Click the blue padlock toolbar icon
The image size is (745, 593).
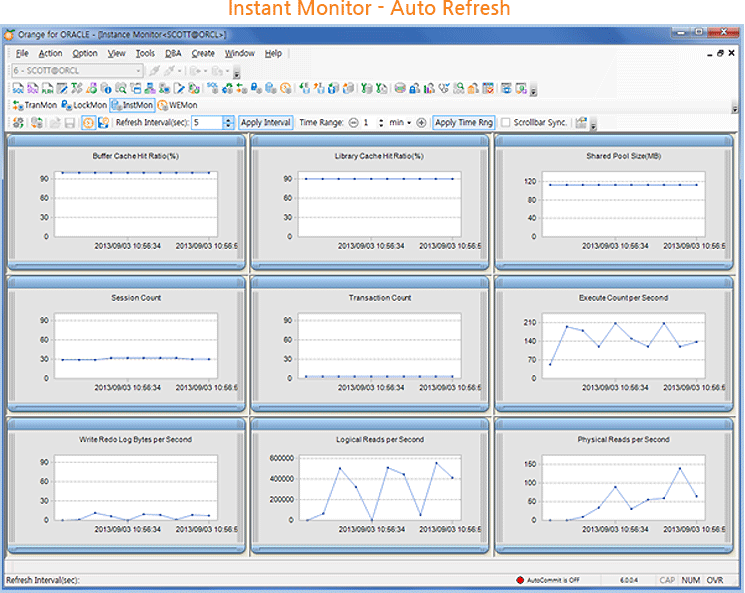tap(414, 88)
